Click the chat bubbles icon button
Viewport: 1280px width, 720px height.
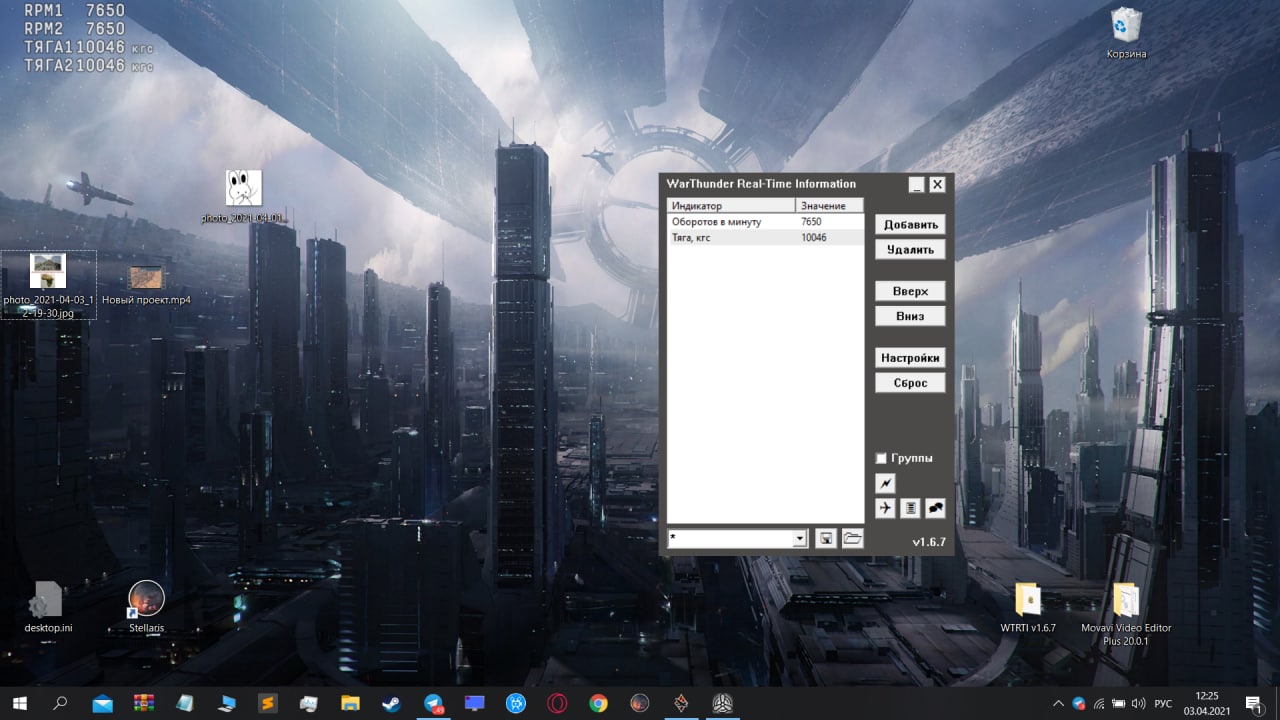[x=935, y=508]
